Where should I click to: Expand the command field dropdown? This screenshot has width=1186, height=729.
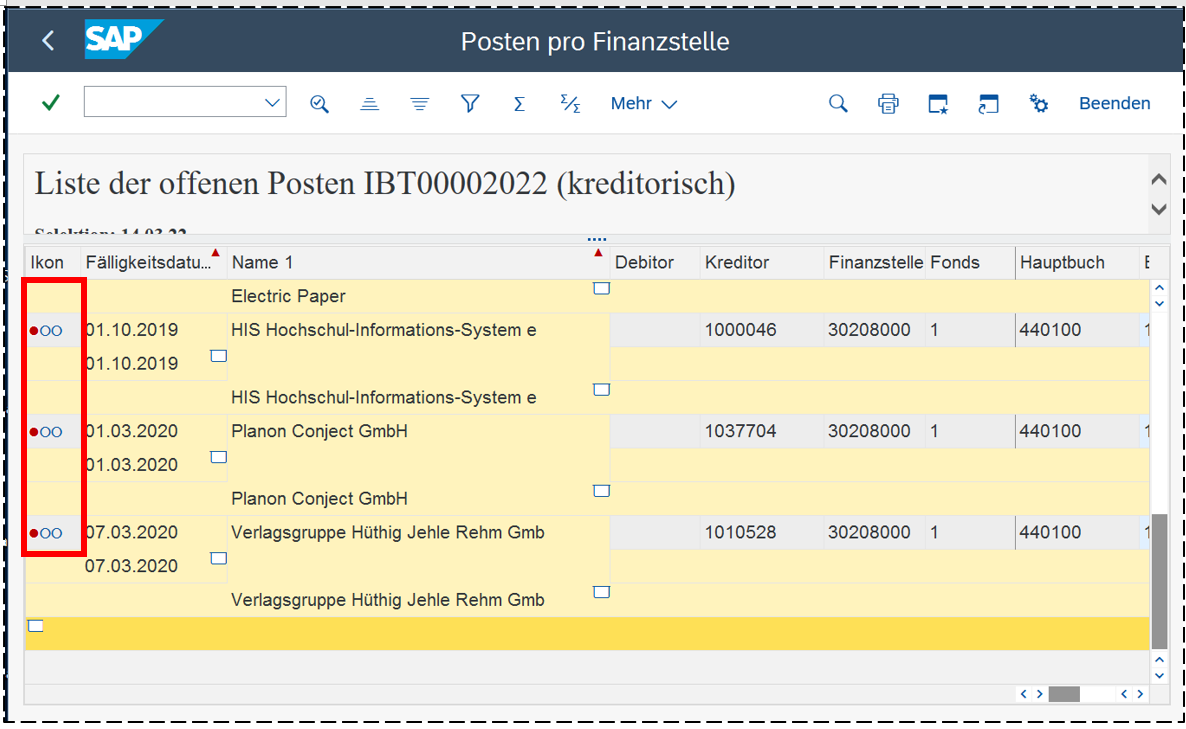(272, 103)
